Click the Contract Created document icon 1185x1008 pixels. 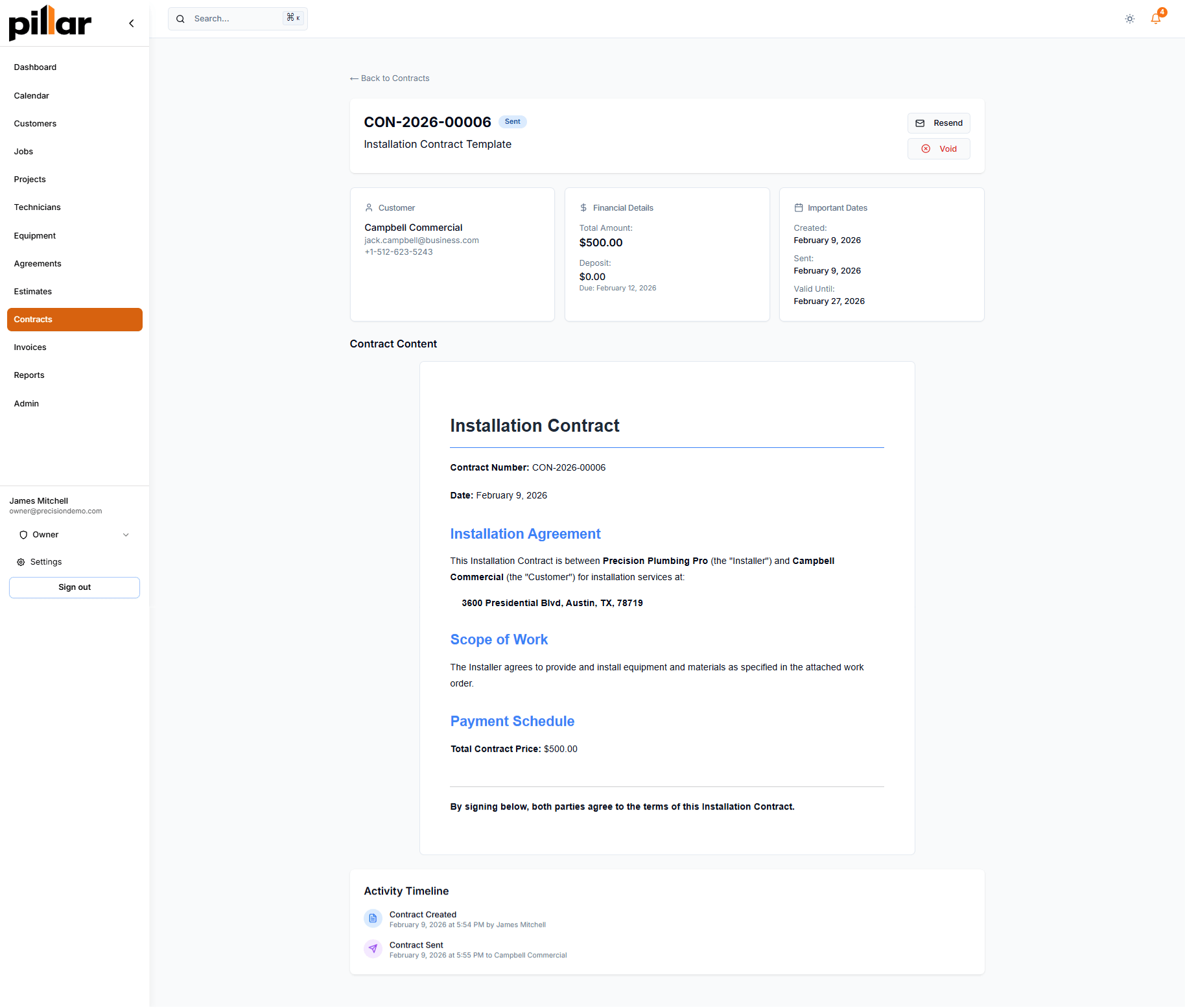point(373,919)
